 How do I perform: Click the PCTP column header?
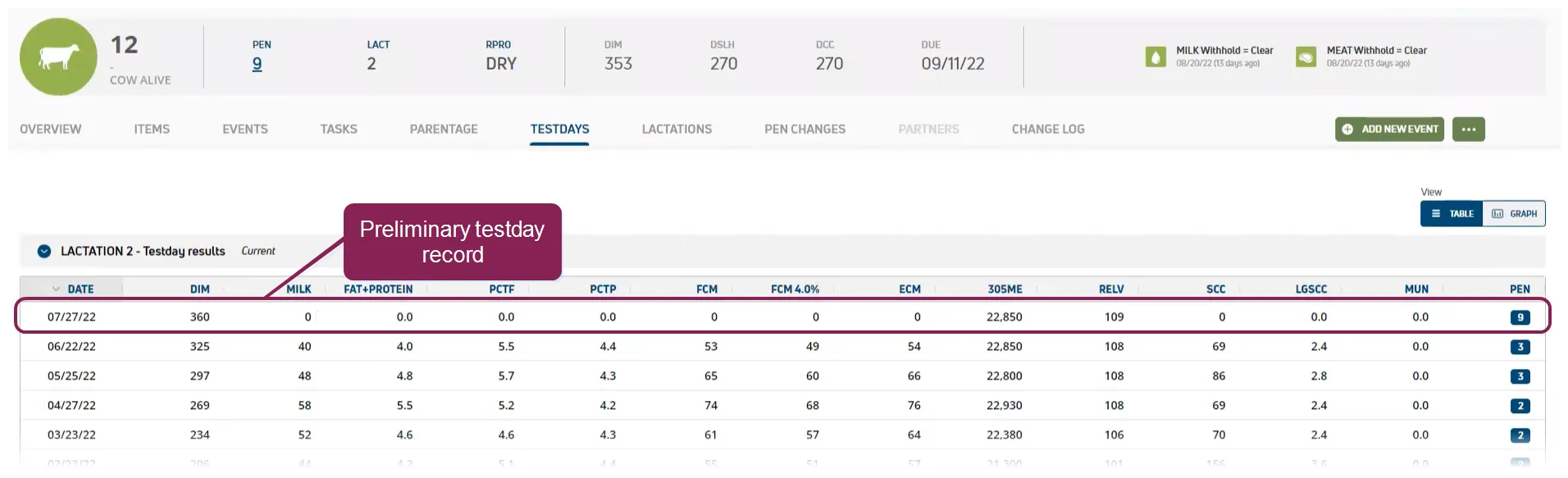(x=603, y=289)
